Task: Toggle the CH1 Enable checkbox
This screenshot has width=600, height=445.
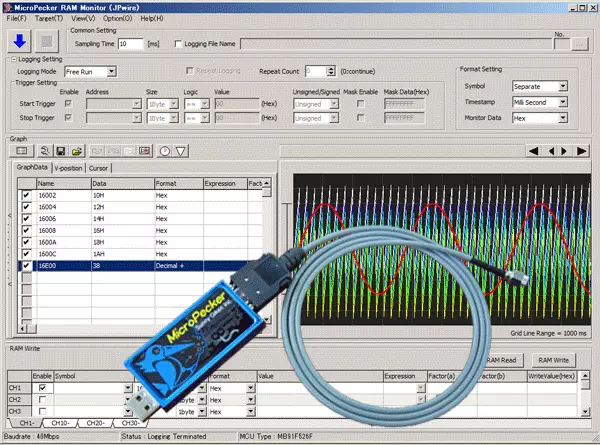Action: pos(43,387)
